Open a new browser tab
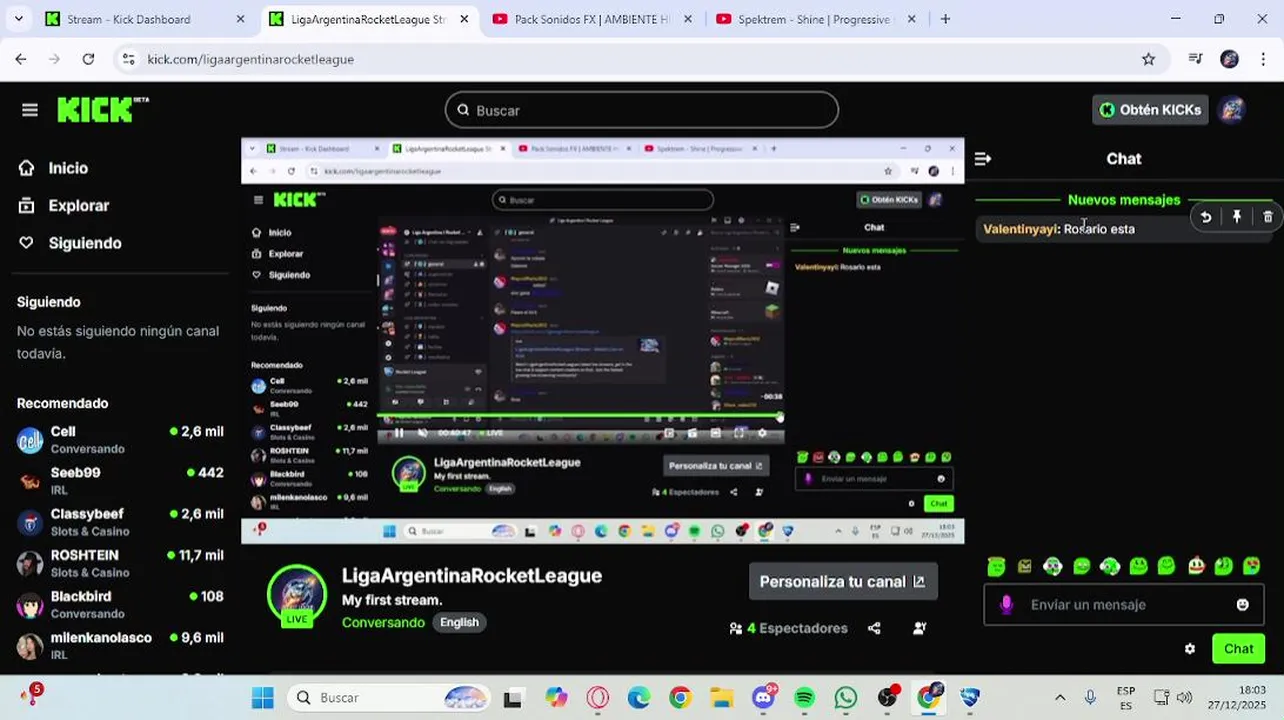 [x=945, y=19]
